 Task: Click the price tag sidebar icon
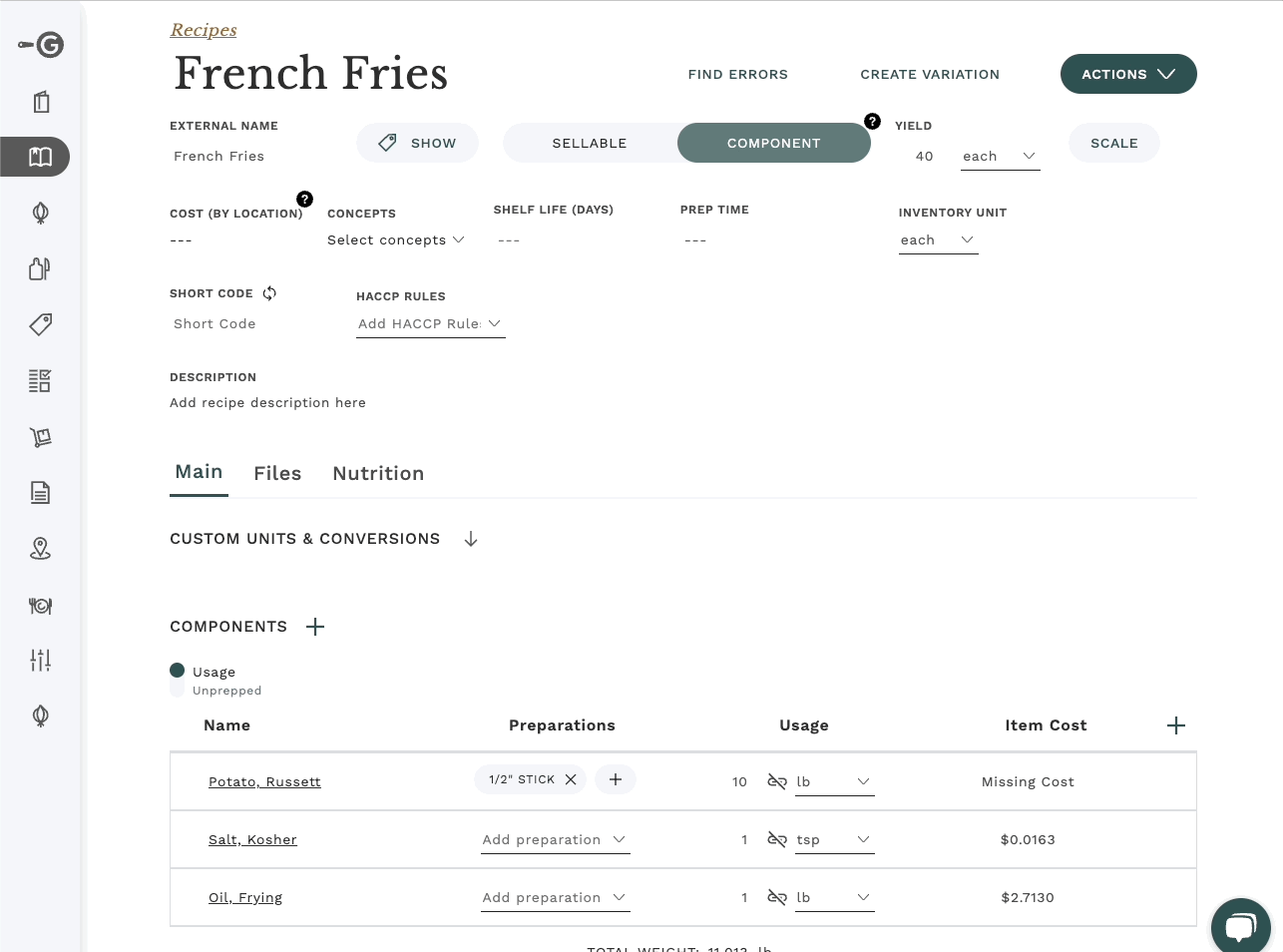[x=40, y=324]
